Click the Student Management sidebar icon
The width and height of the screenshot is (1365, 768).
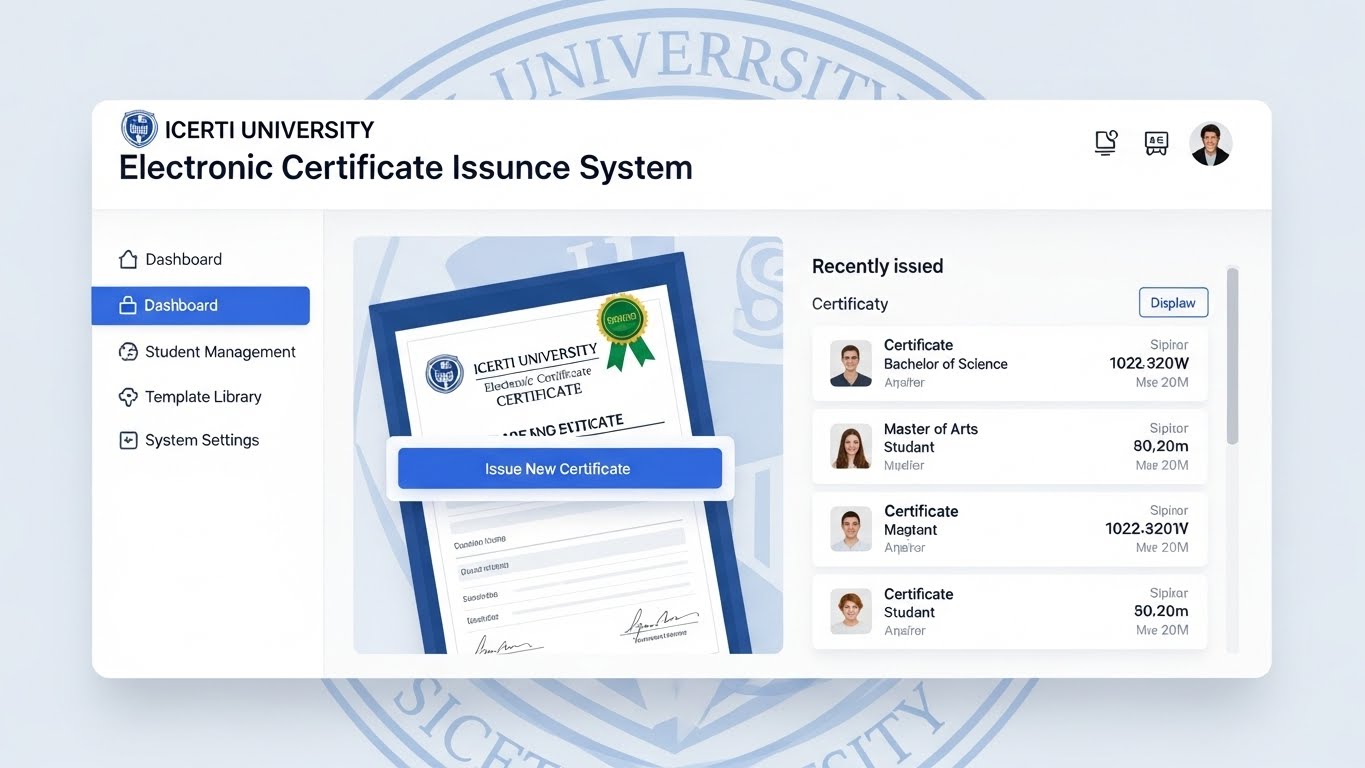tap(128, 352)
